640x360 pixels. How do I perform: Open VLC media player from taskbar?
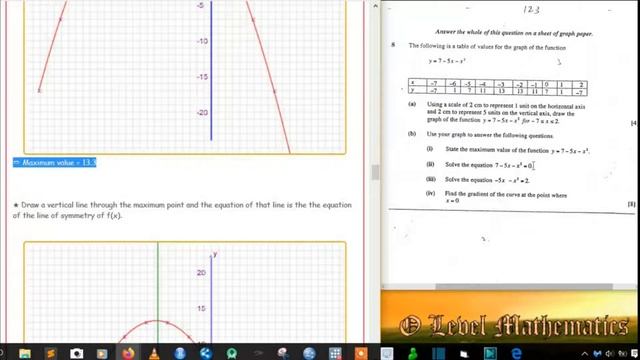click(154, 353)
